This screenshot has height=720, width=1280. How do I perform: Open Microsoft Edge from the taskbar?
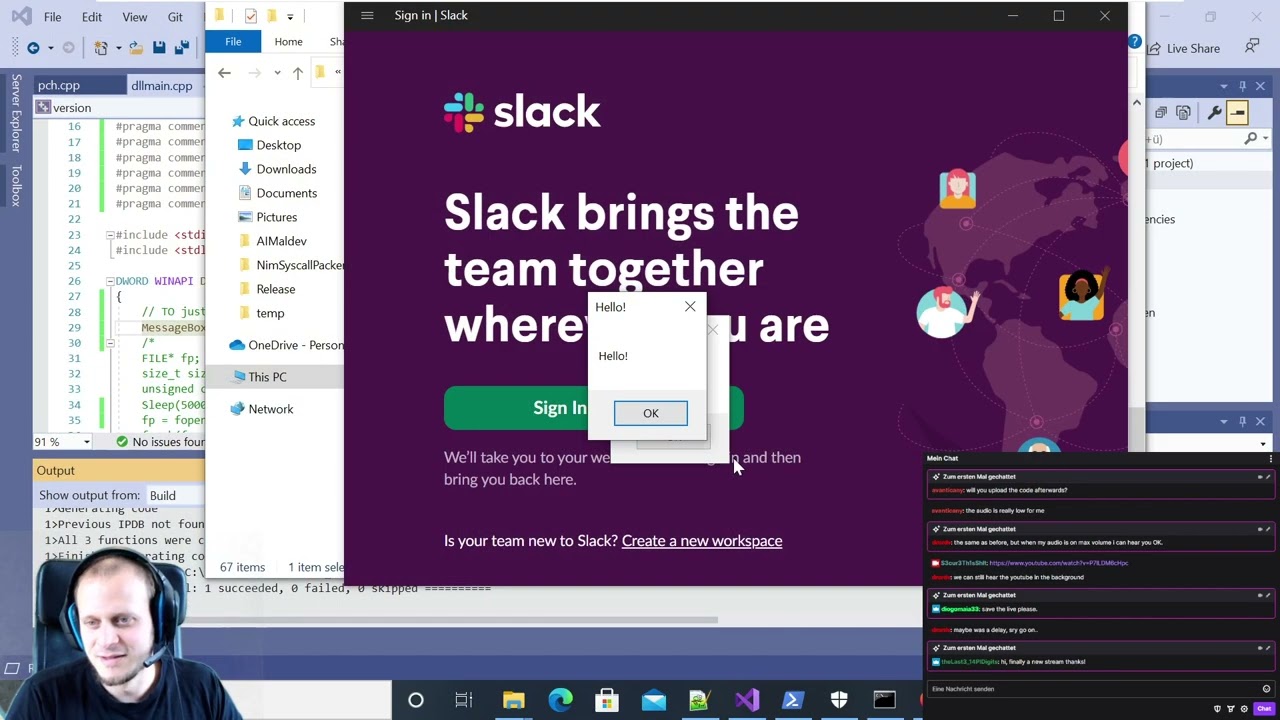(x=560, y=700)
